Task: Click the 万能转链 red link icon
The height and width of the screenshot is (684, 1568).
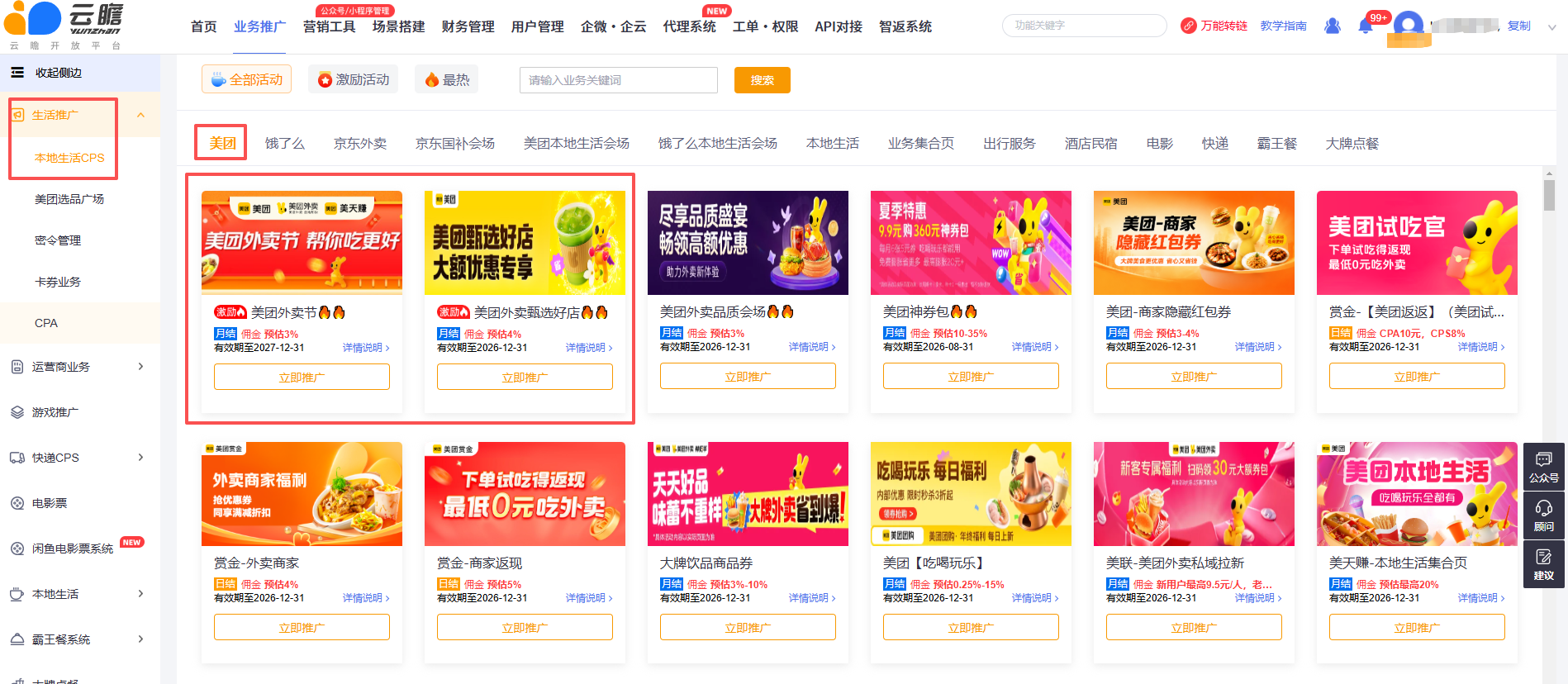Action: 1189,26
